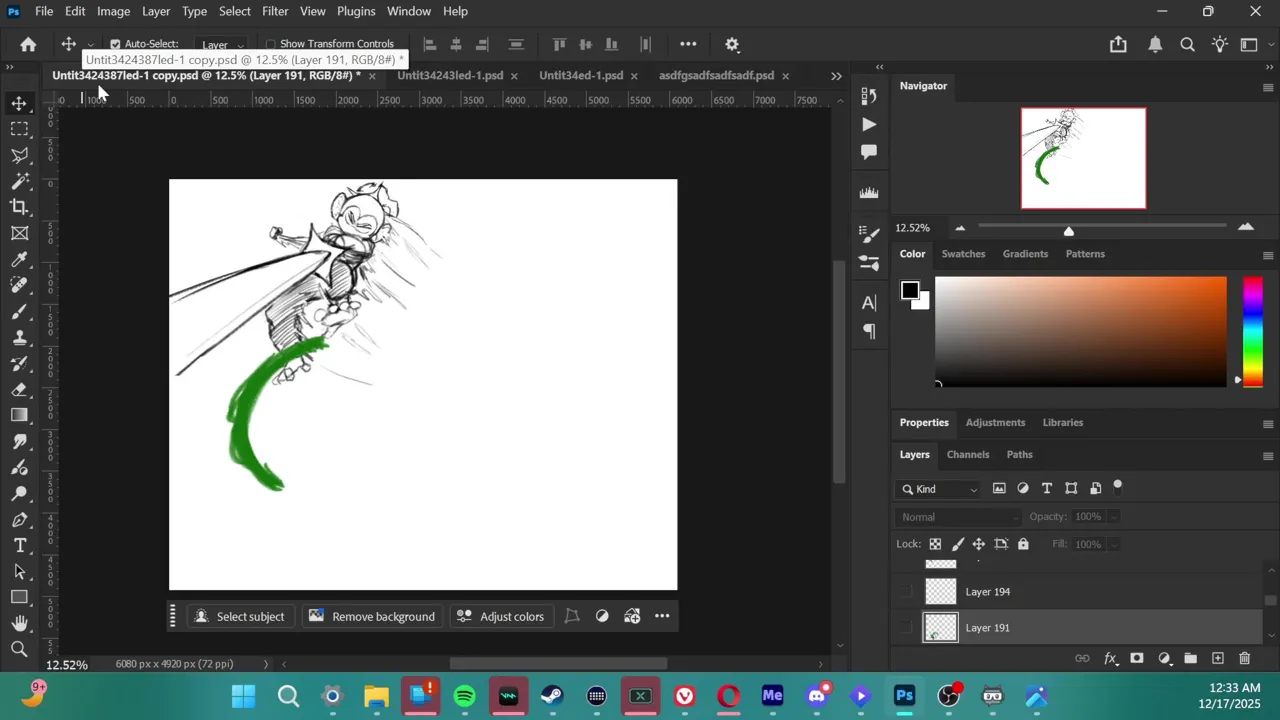Open the Filter menu
This screenshot has width=1280, height=720.
(275, 11)
